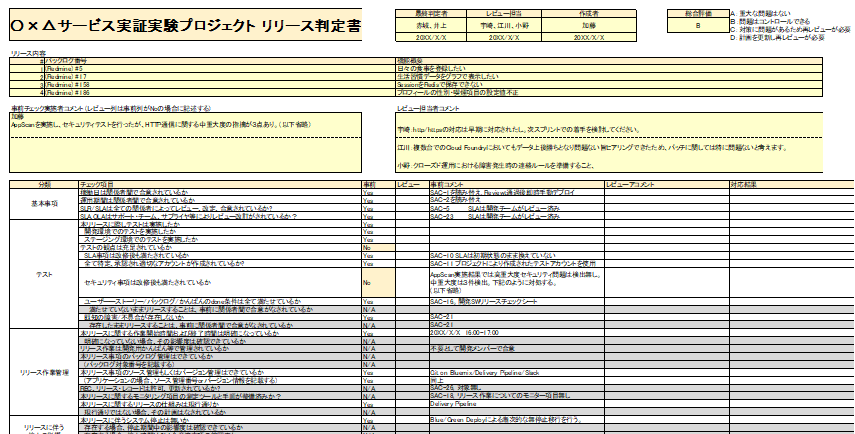Click legend line A: 重大な問題はない

point(760,13)
